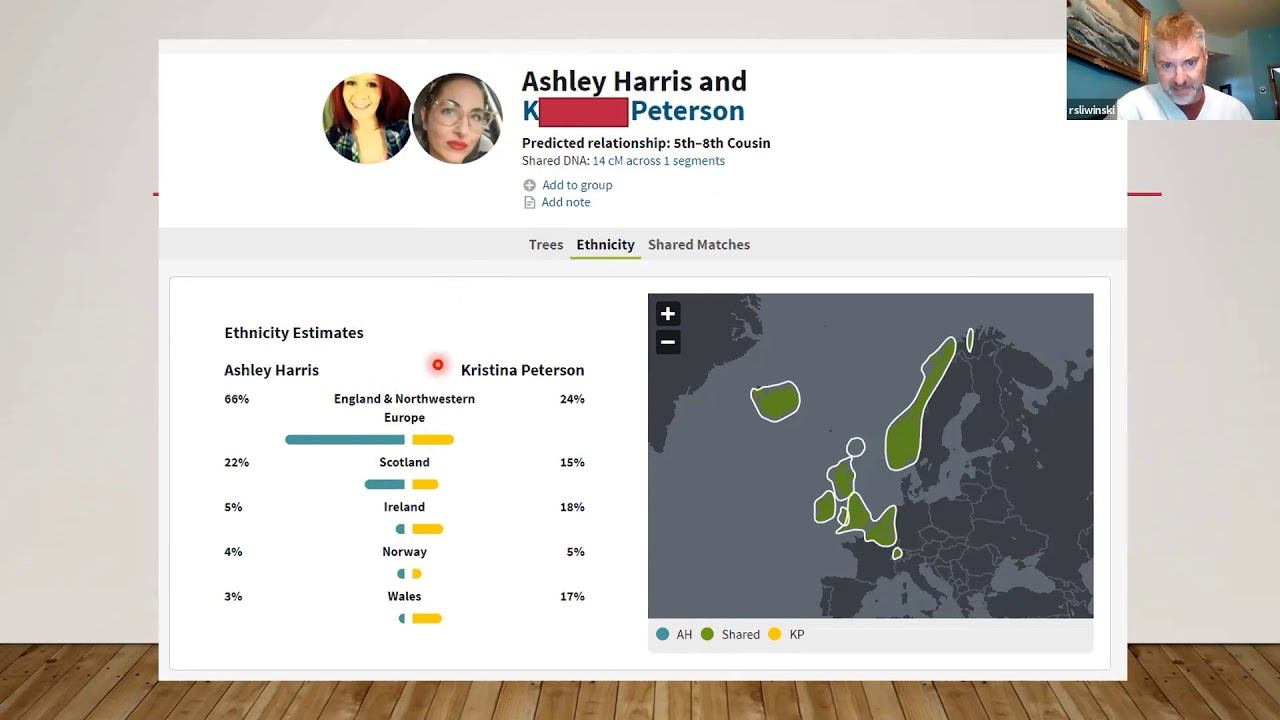1280x720 pixels.
Task: Open the Trees tab
Action: click(546, 244)
